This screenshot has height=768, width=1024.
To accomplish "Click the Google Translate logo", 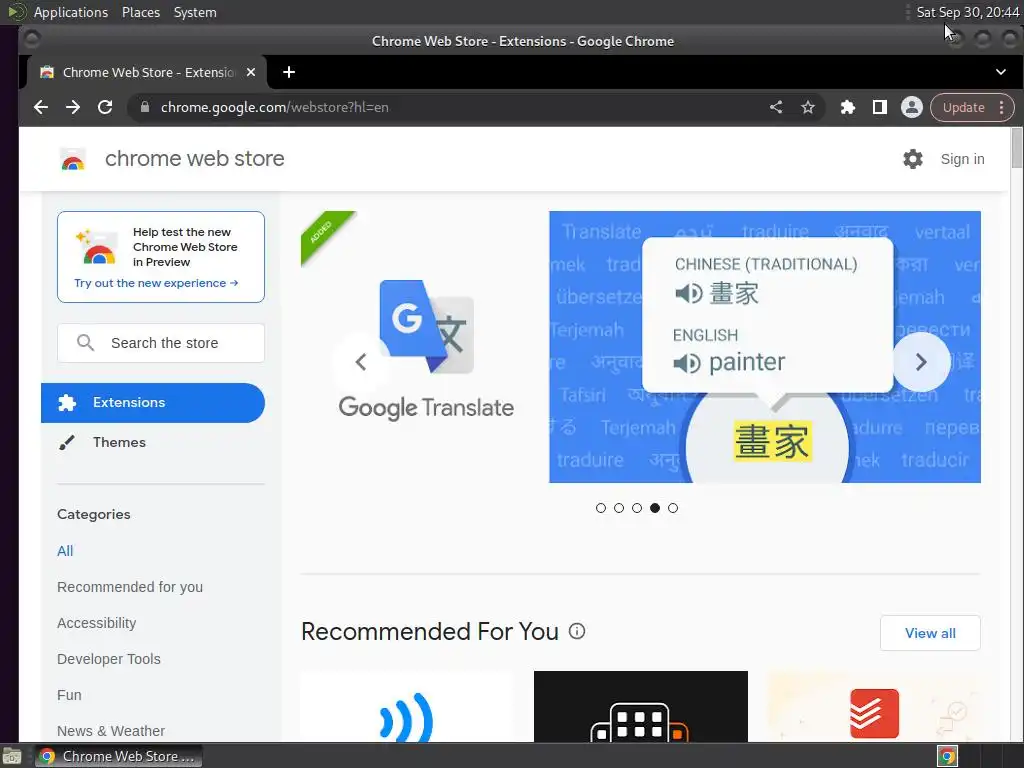I will pos(426,327).
